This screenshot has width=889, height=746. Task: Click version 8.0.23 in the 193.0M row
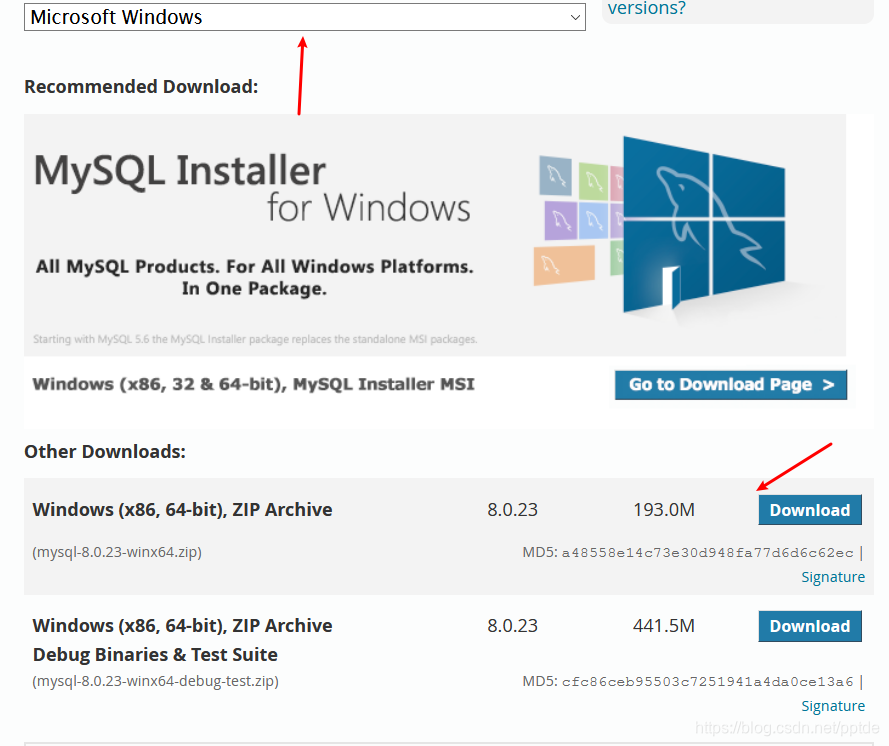512,510
